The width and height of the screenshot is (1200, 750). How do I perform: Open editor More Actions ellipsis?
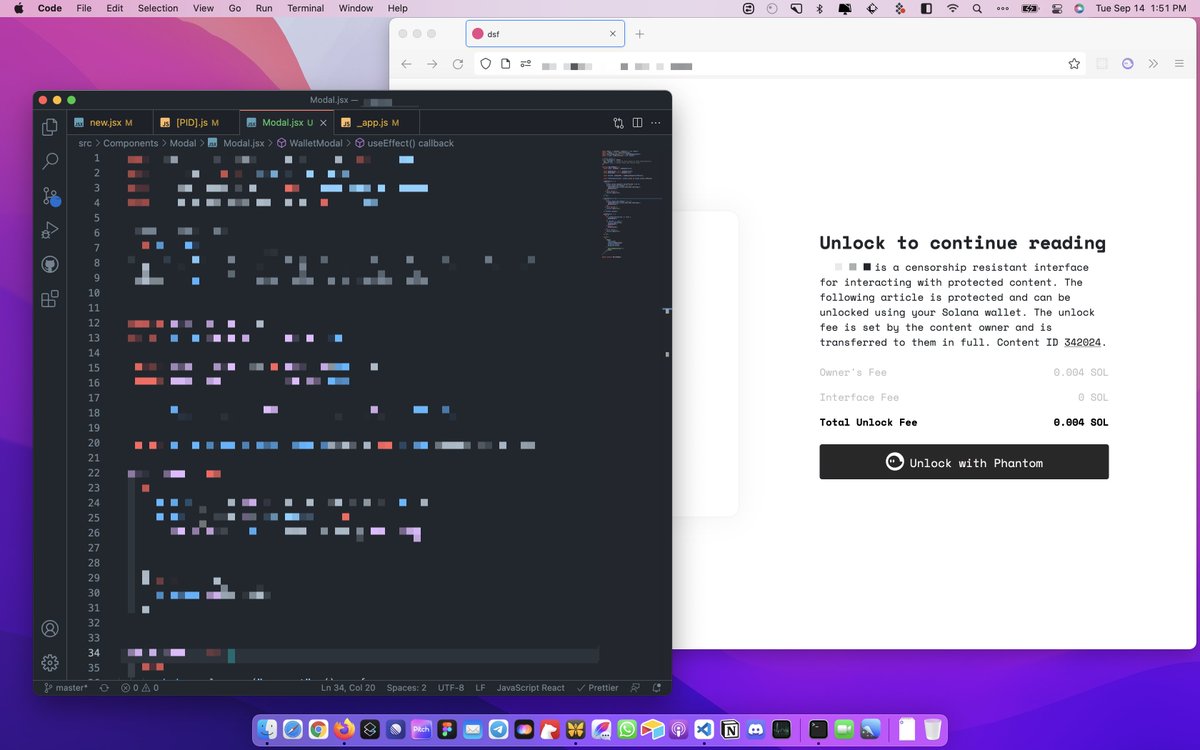(656, 123)
